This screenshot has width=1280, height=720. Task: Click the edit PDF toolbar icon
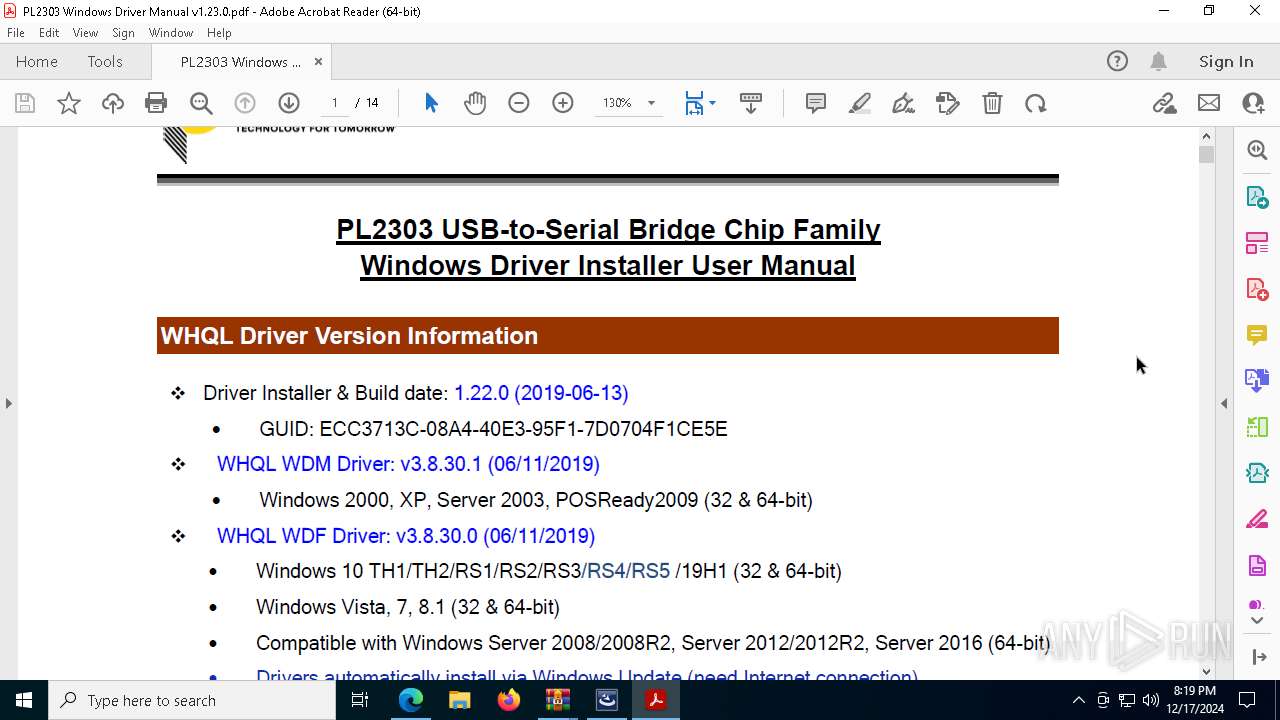tap(948, 103)
